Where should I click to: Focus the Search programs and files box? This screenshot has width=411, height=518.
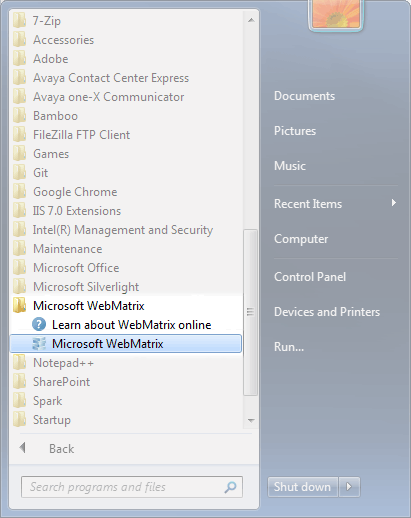pyautogui.click(x=132, y=487)
